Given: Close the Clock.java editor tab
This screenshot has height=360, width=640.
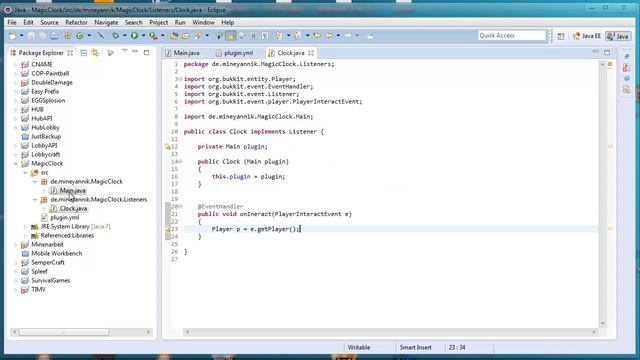Looking at the screenshot, I should click(311, 53).
